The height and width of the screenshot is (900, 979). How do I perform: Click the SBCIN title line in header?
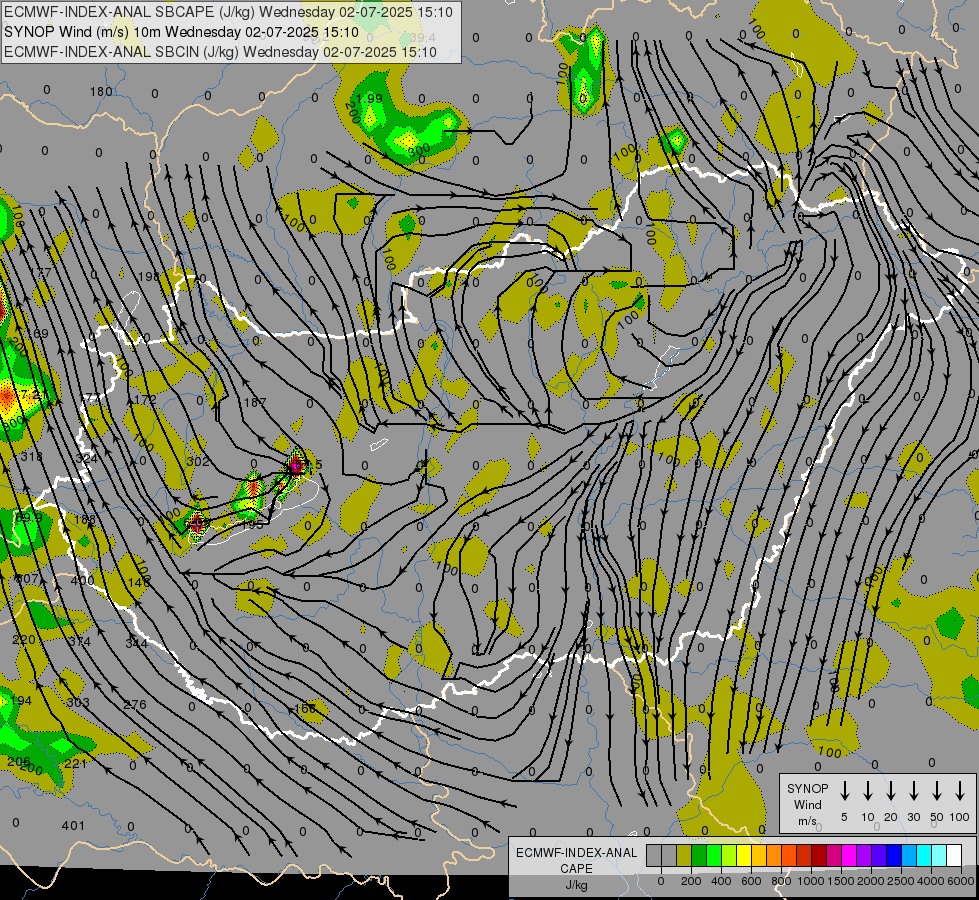(x=220, y=52)
